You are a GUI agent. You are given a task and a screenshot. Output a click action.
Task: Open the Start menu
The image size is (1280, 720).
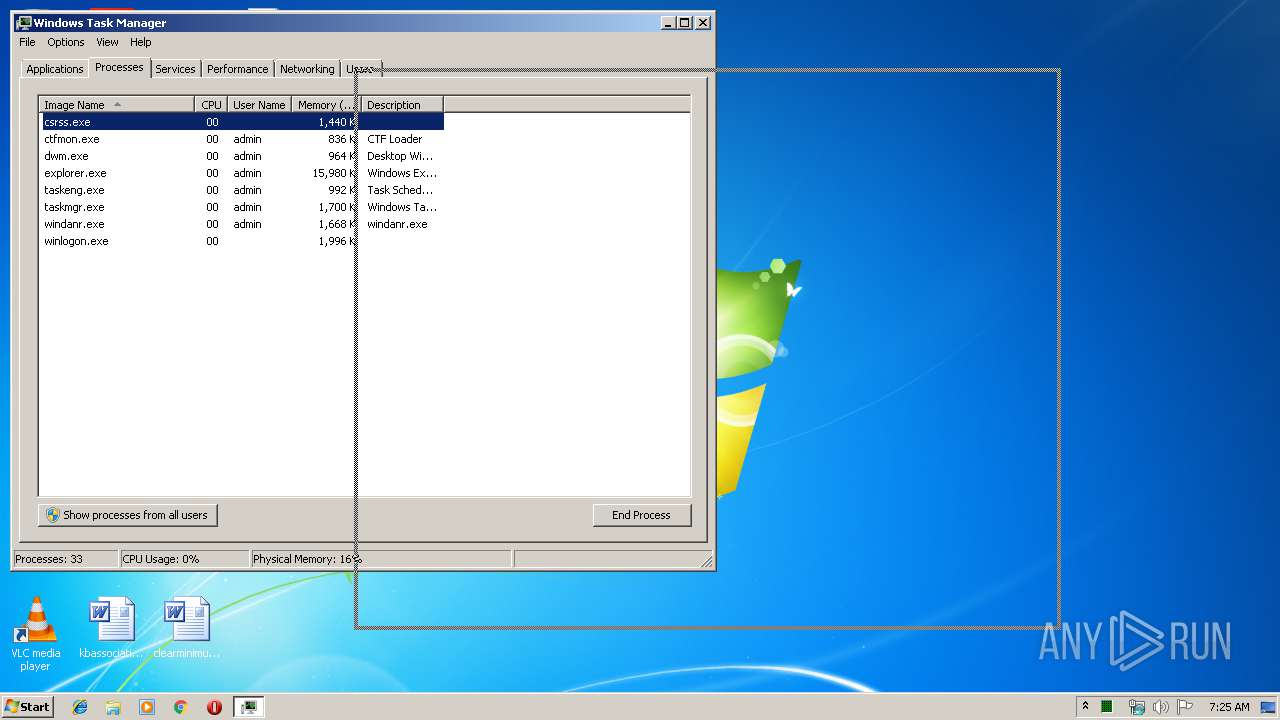click(28, 706)
